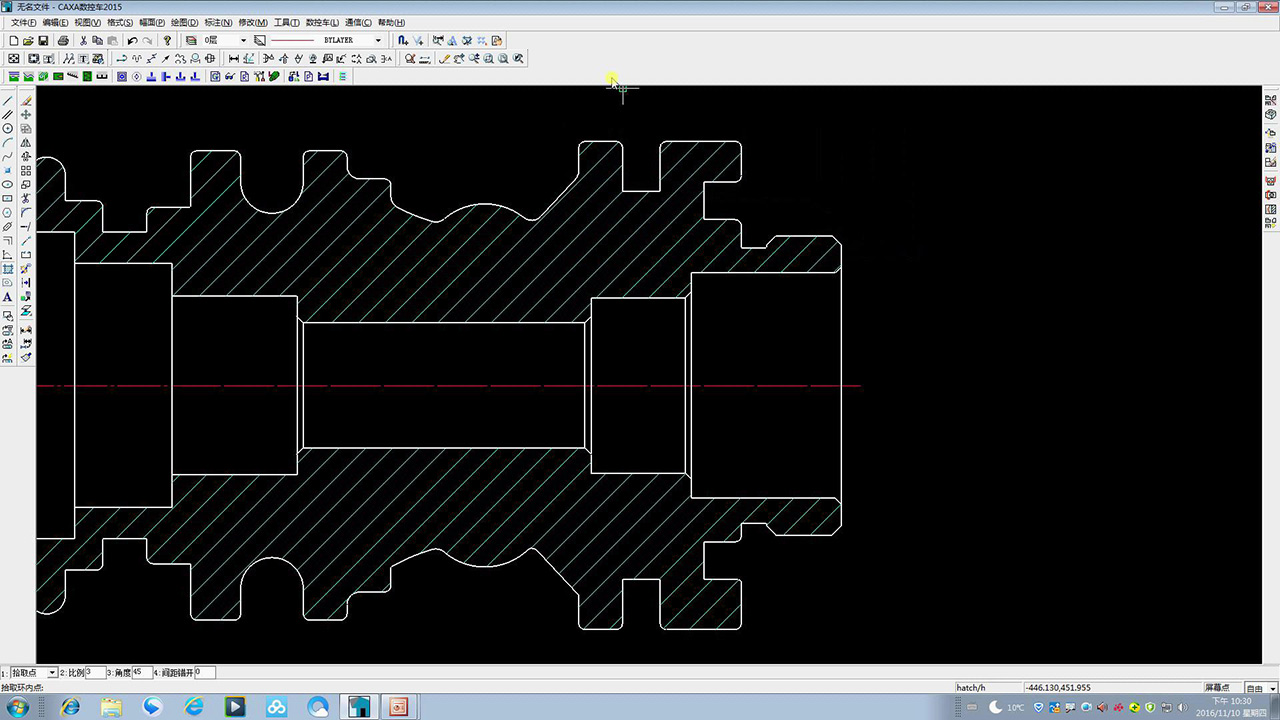The height and width of the screenshot is (720, 1280).
Task: Open the 修改(M) menu
Action: (x=253, y=22)
